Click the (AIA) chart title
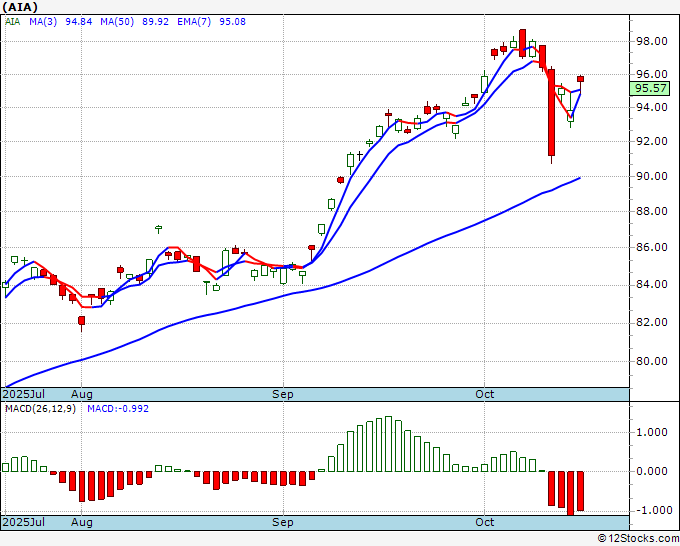Screen dimensions: 680x546 (x=20, y=7)
